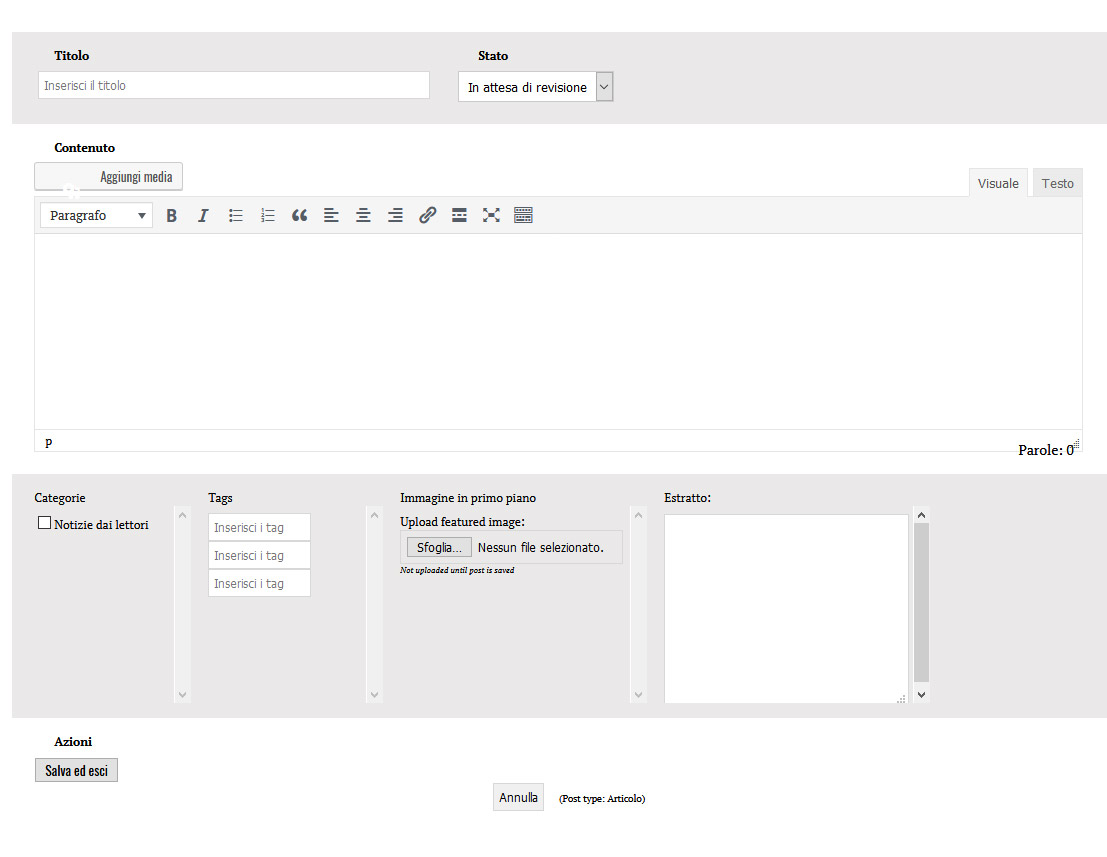
Task: Click Sfoglia to upload featured image
Action: coord(439,547)
